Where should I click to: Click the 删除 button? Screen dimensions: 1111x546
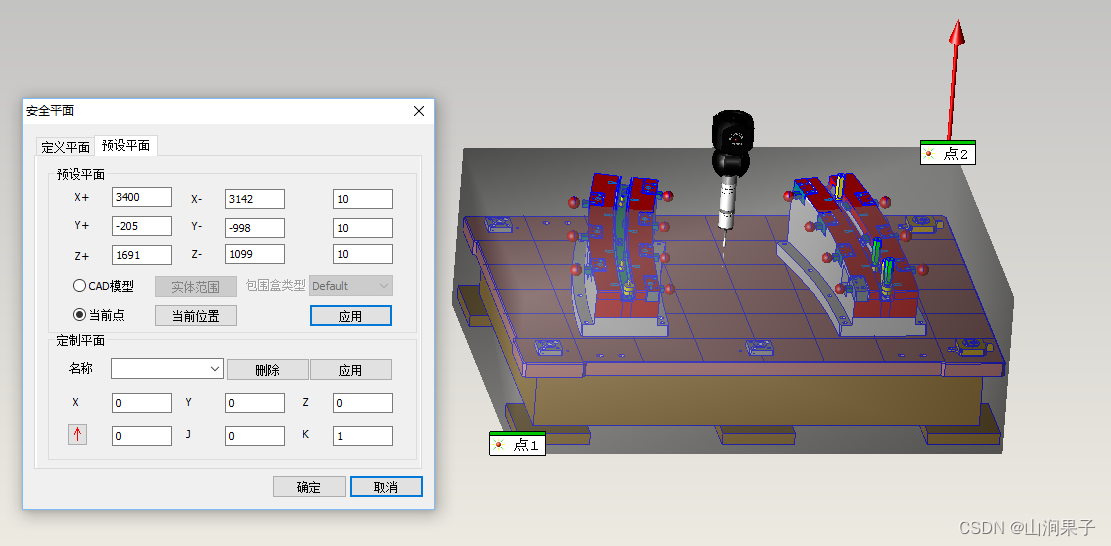coord(268,370)
